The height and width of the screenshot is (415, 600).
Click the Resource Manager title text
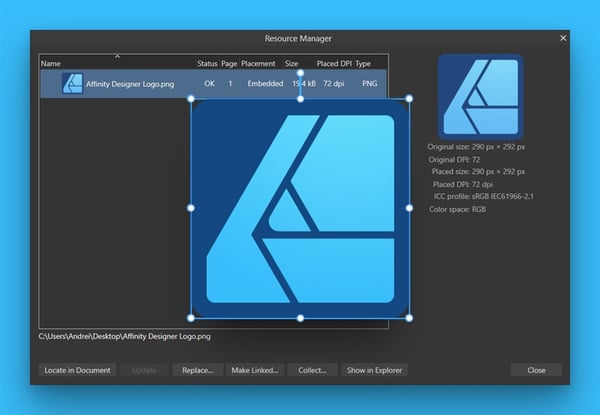tap(298, 38)
